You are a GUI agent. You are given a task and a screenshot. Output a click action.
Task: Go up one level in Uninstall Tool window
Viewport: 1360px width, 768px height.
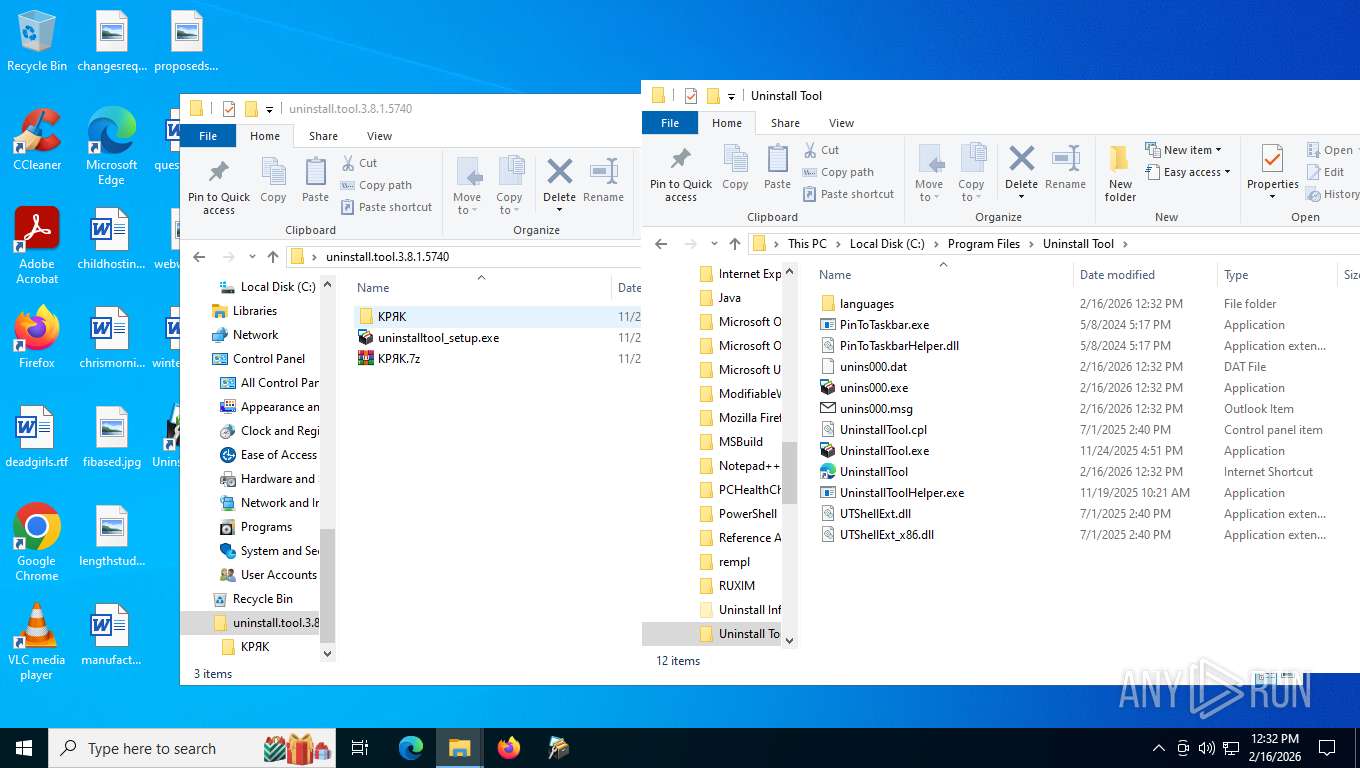(735, 244)
